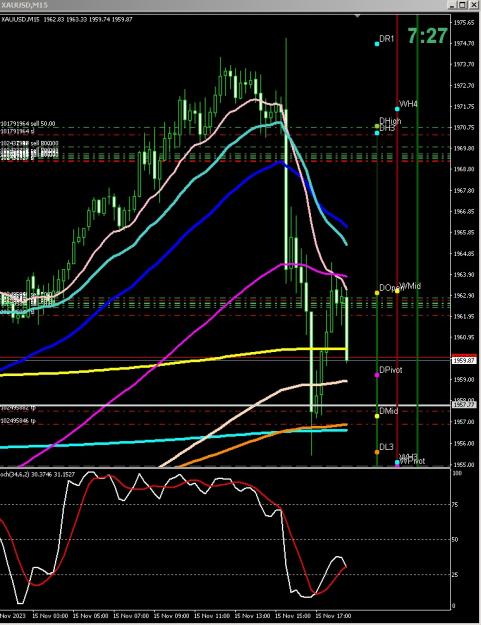Click the XAUUSD,M15 window title bar

pos(223,5)
